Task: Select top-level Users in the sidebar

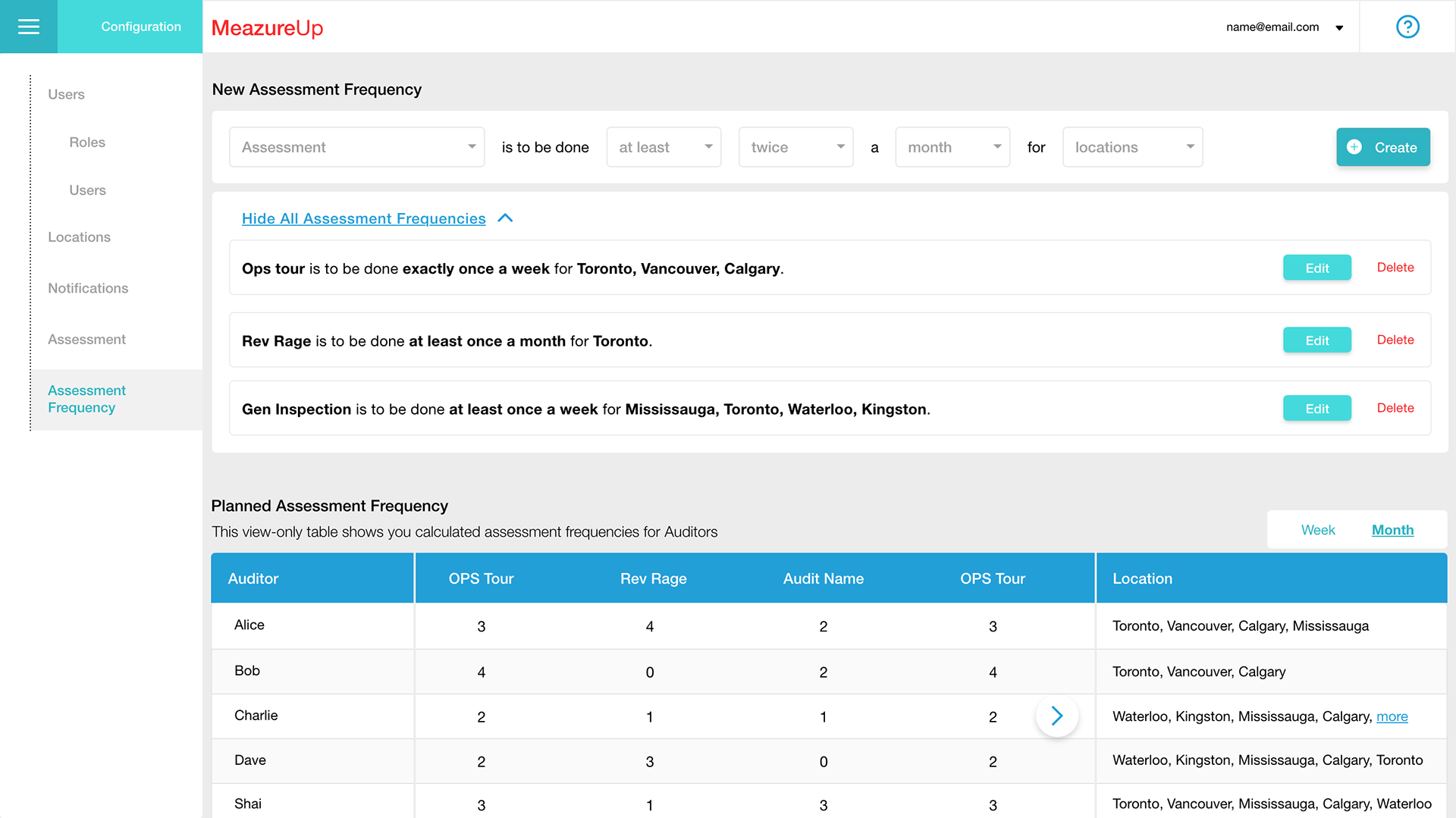Action: tap(66, 95)
